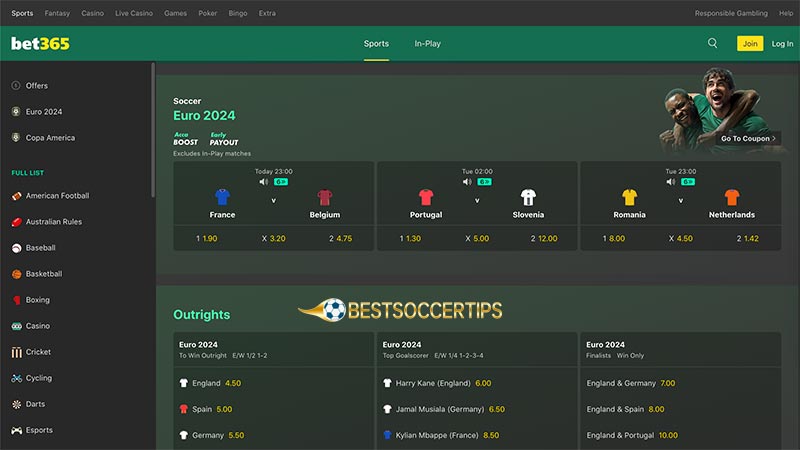Click audio speaker icon on France v Belgium
The image size is (800, 450).
(x=264, y=182)
